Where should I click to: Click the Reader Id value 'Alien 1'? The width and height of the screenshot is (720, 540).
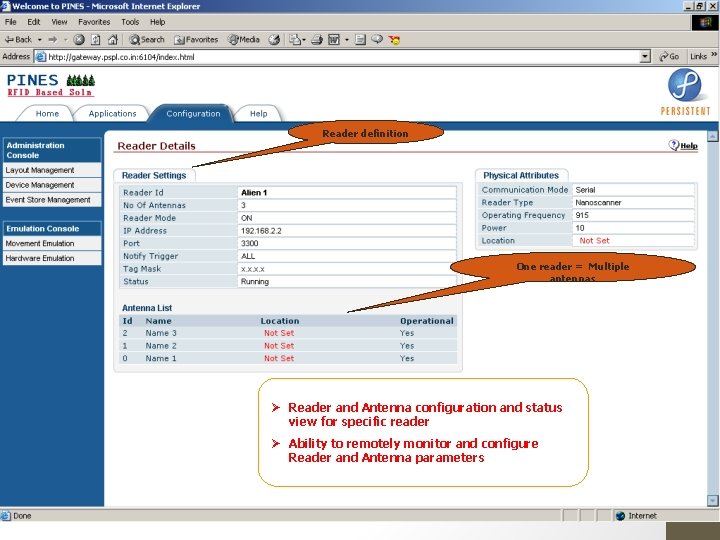(x=254, y=192)
